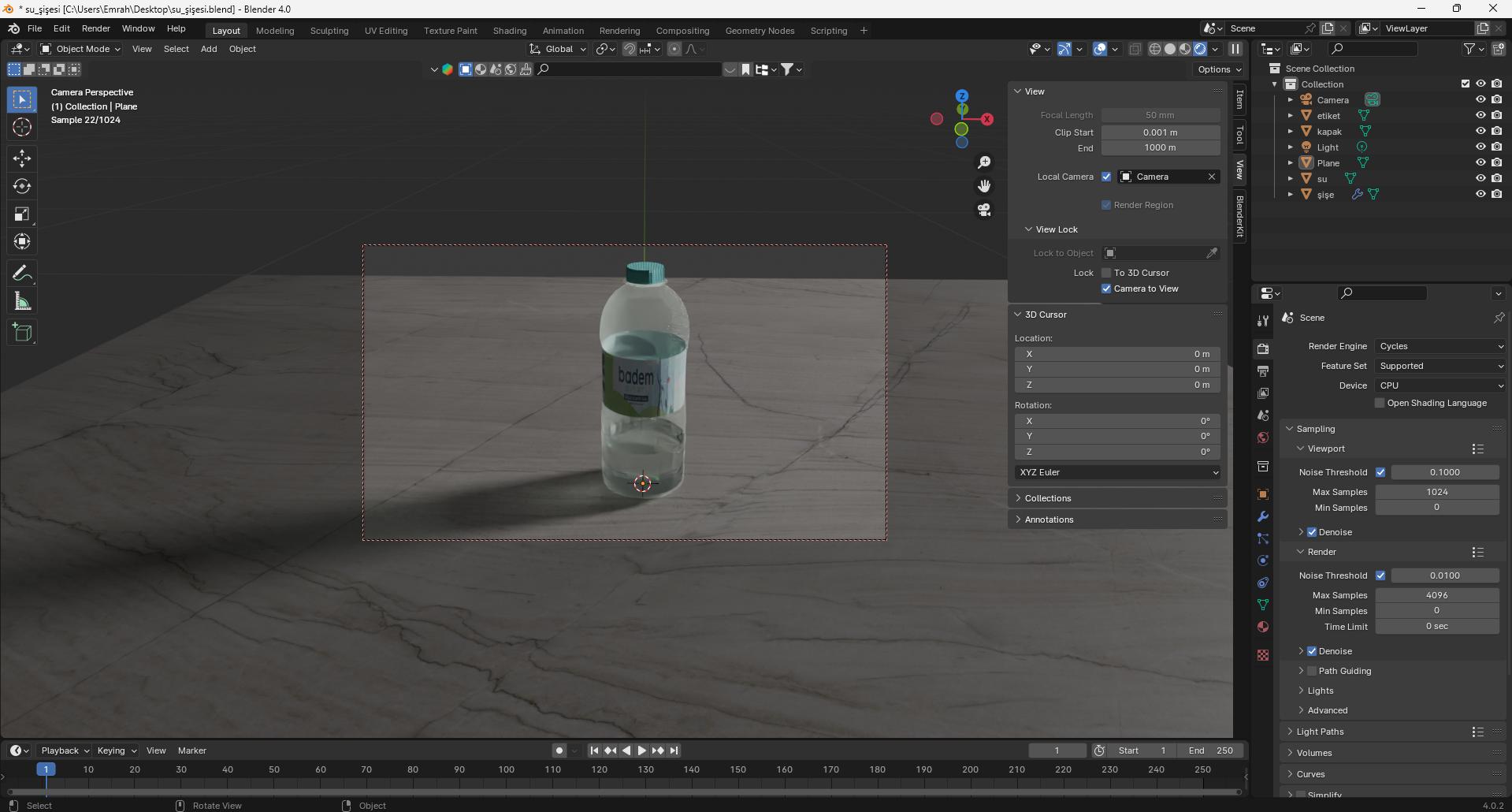Adjust the Render Noise Threshold 0.0100 field

pyautogui.click(x=1445, y=575)
